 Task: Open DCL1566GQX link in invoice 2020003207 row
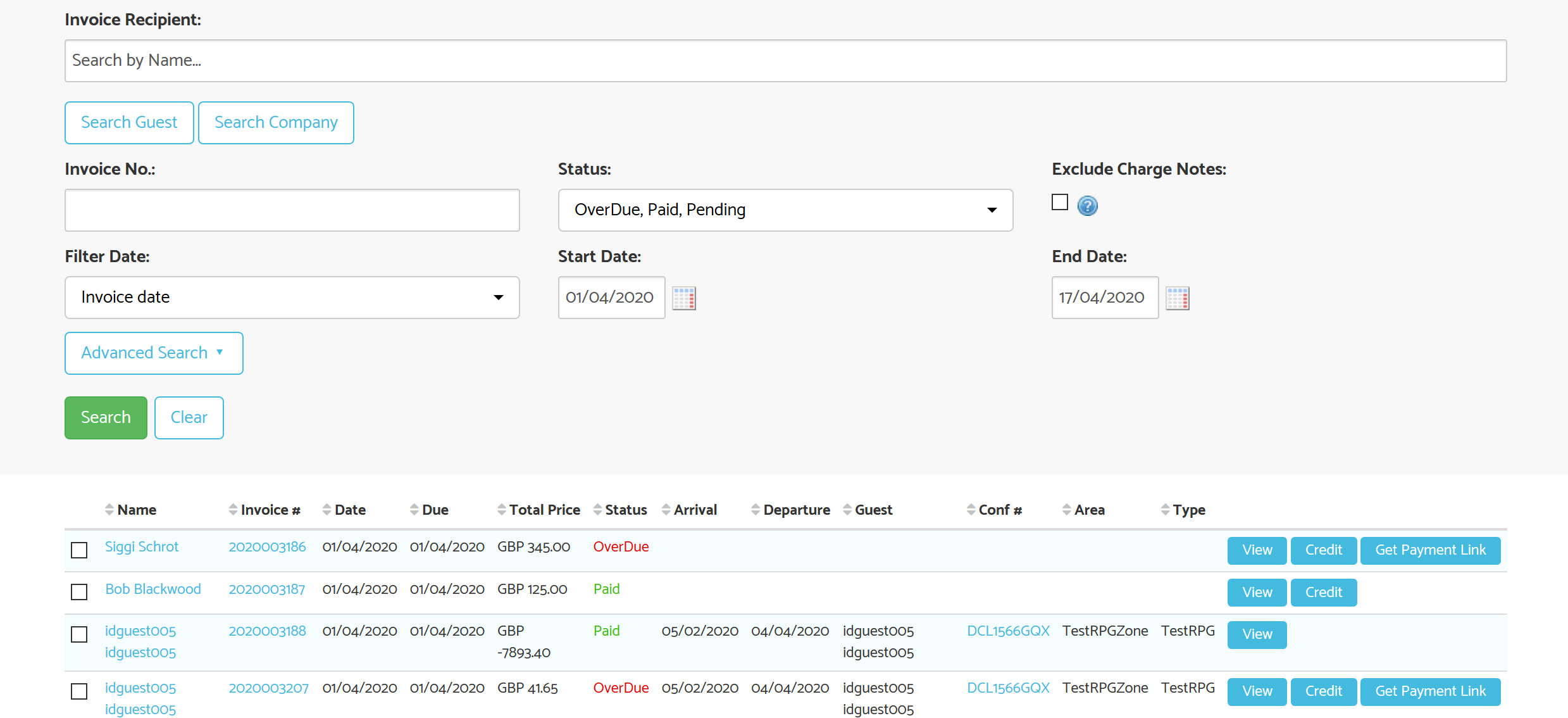click(x=1008, y=688)
